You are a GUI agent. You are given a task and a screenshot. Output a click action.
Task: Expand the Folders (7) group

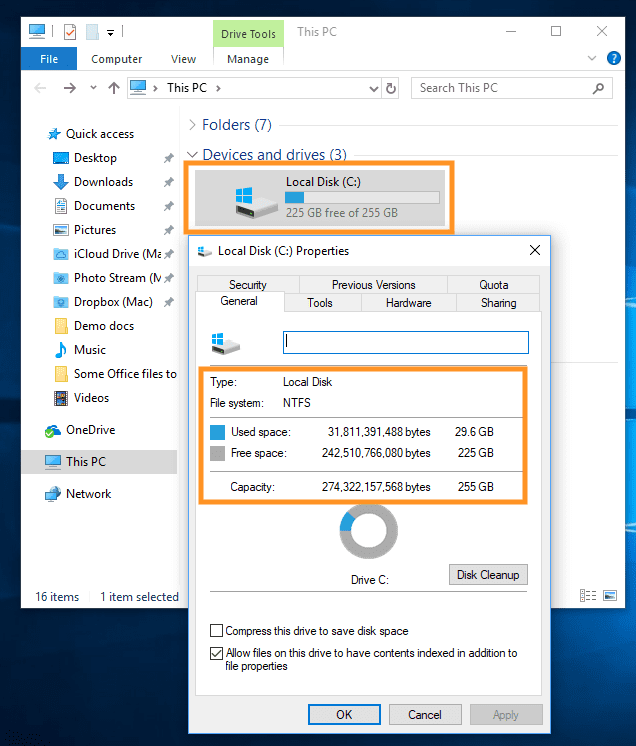click(x=192, y=125)
